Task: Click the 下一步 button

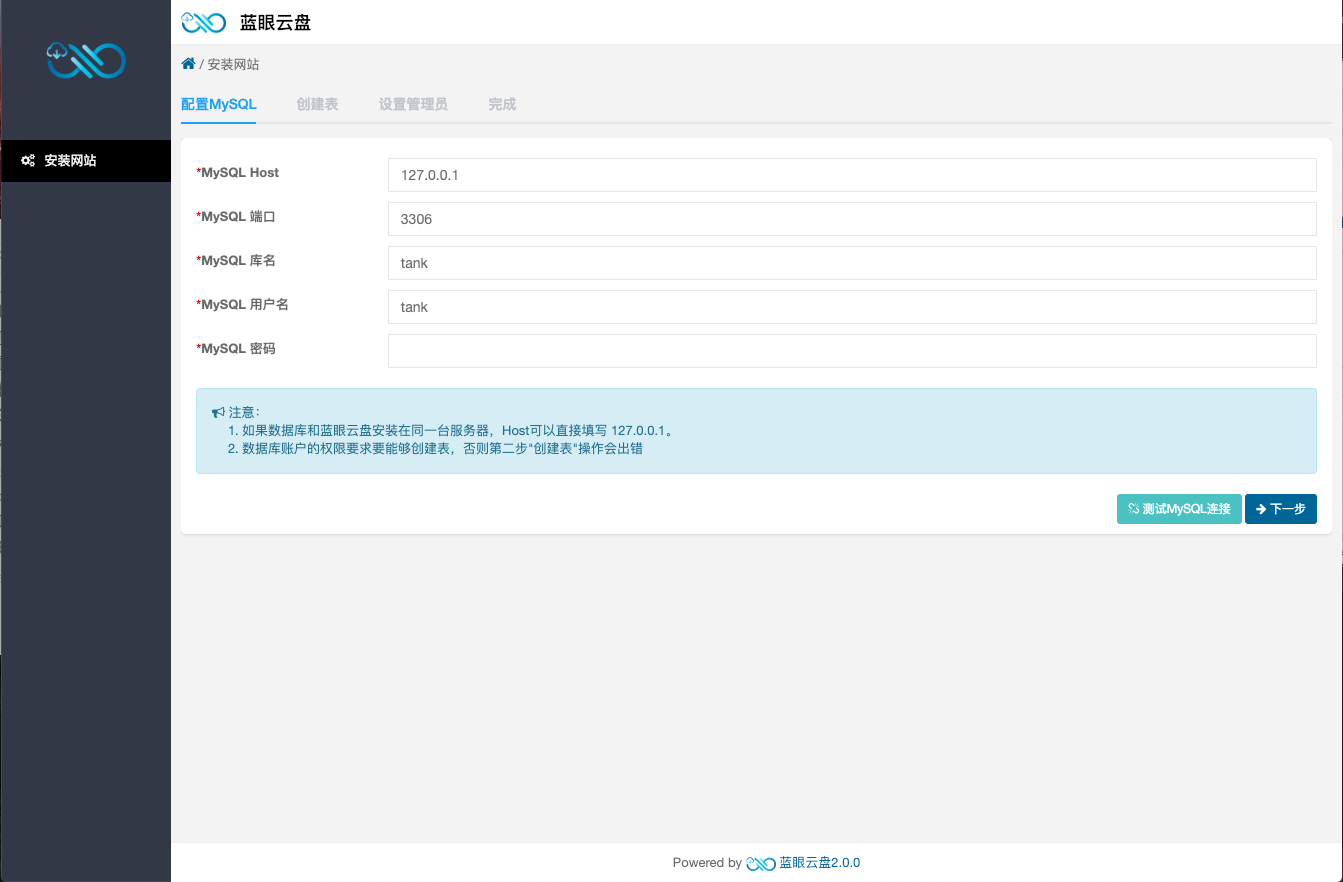Action: click(x=1280, y=509)
